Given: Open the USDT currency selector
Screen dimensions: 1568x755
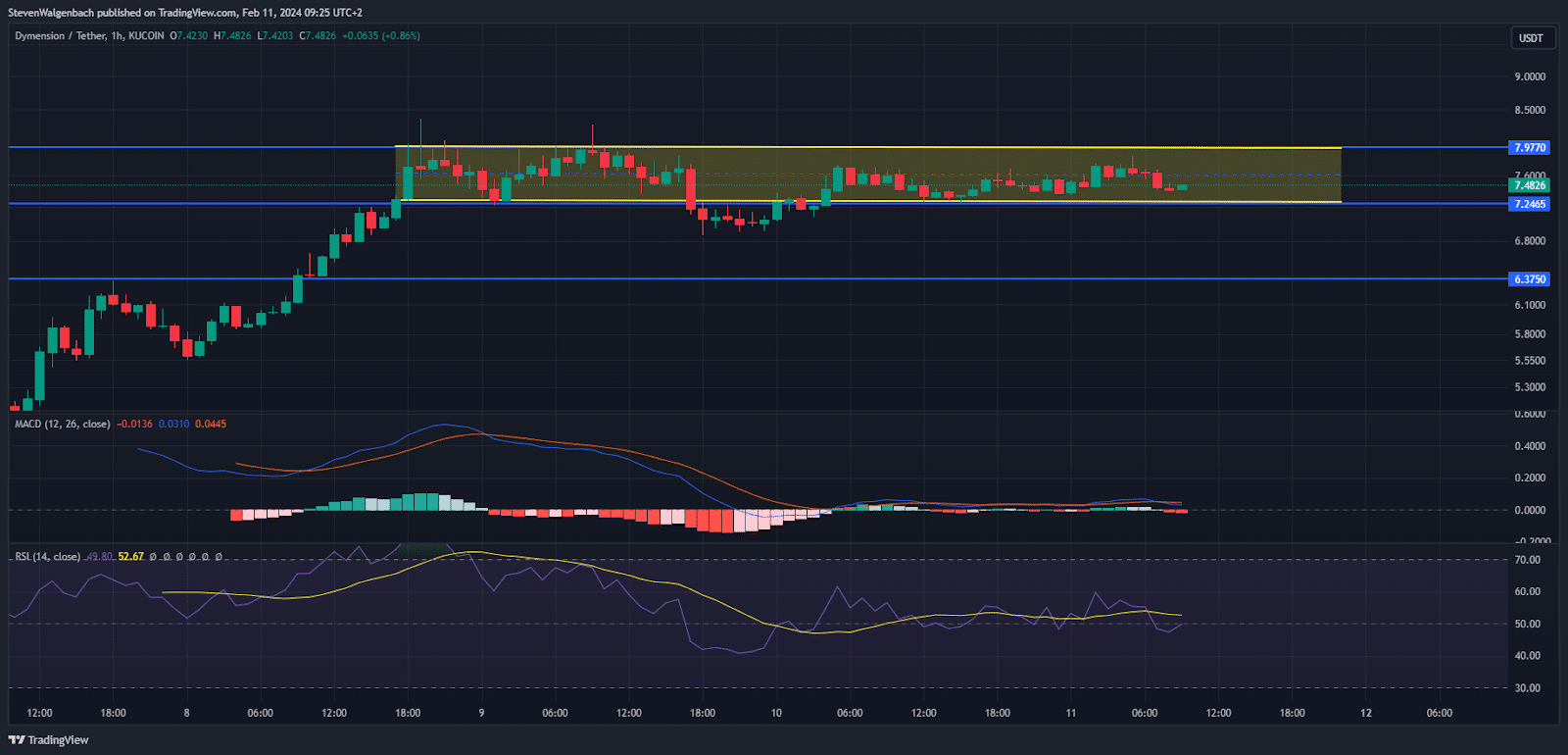Looking at the screenshot, I should [1531, 38].
